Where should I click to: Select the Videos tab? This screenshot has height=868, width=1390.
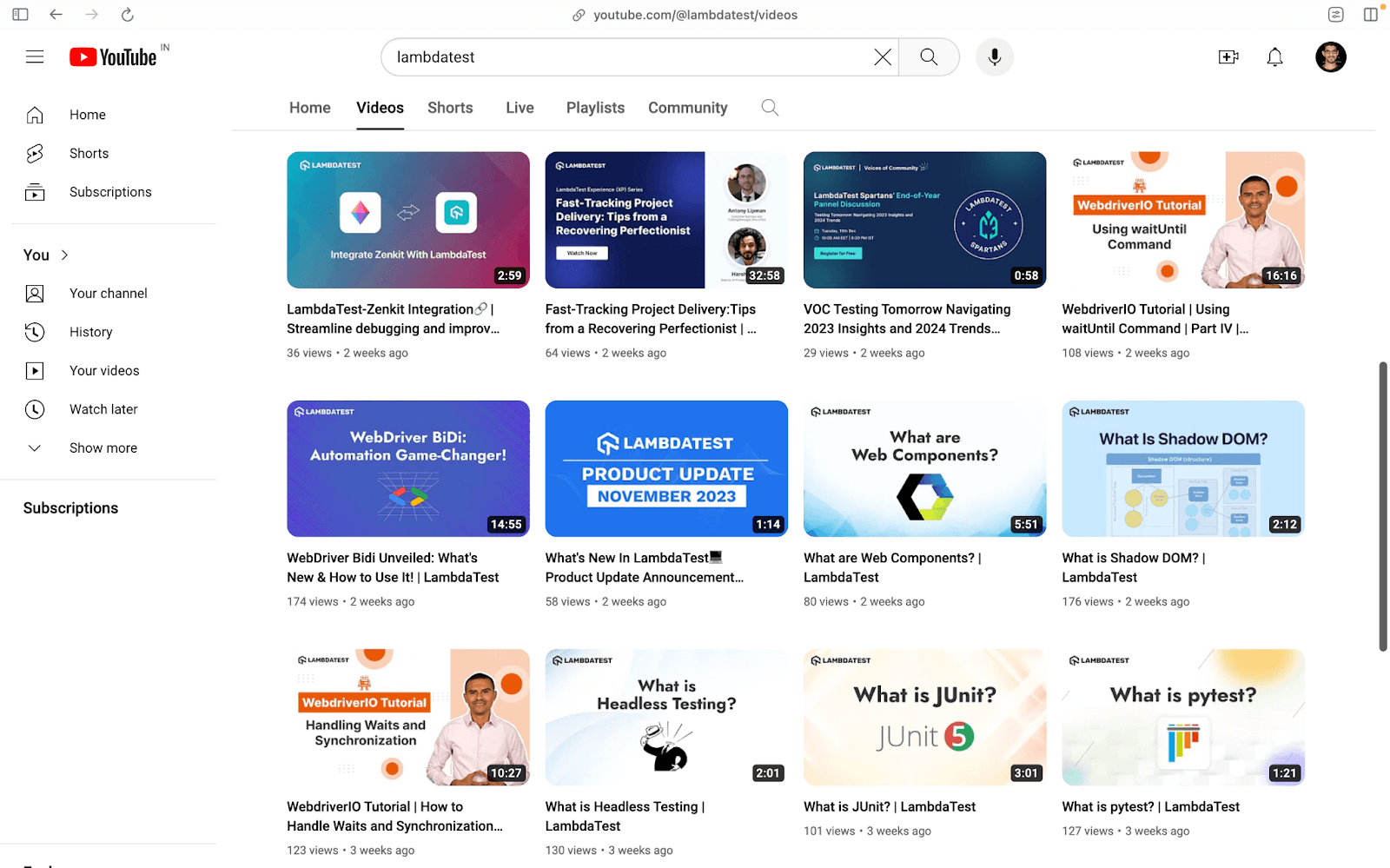tap(381, 108)
